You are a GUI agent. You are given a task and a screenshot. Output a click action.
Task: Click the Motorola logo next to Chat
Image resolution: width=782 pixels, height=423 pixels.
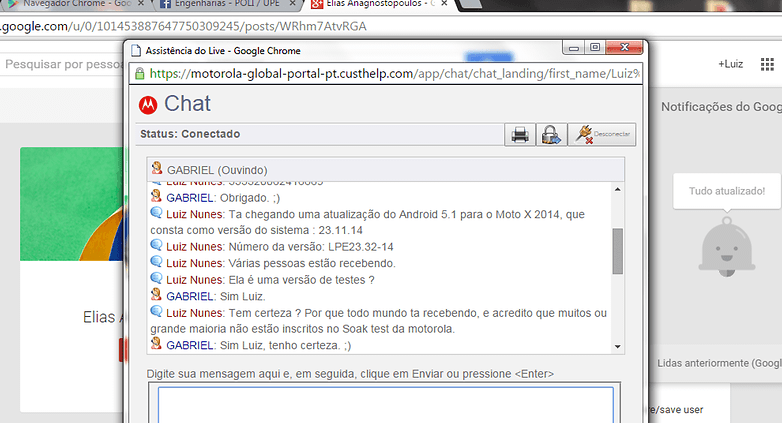pos(148,105)
